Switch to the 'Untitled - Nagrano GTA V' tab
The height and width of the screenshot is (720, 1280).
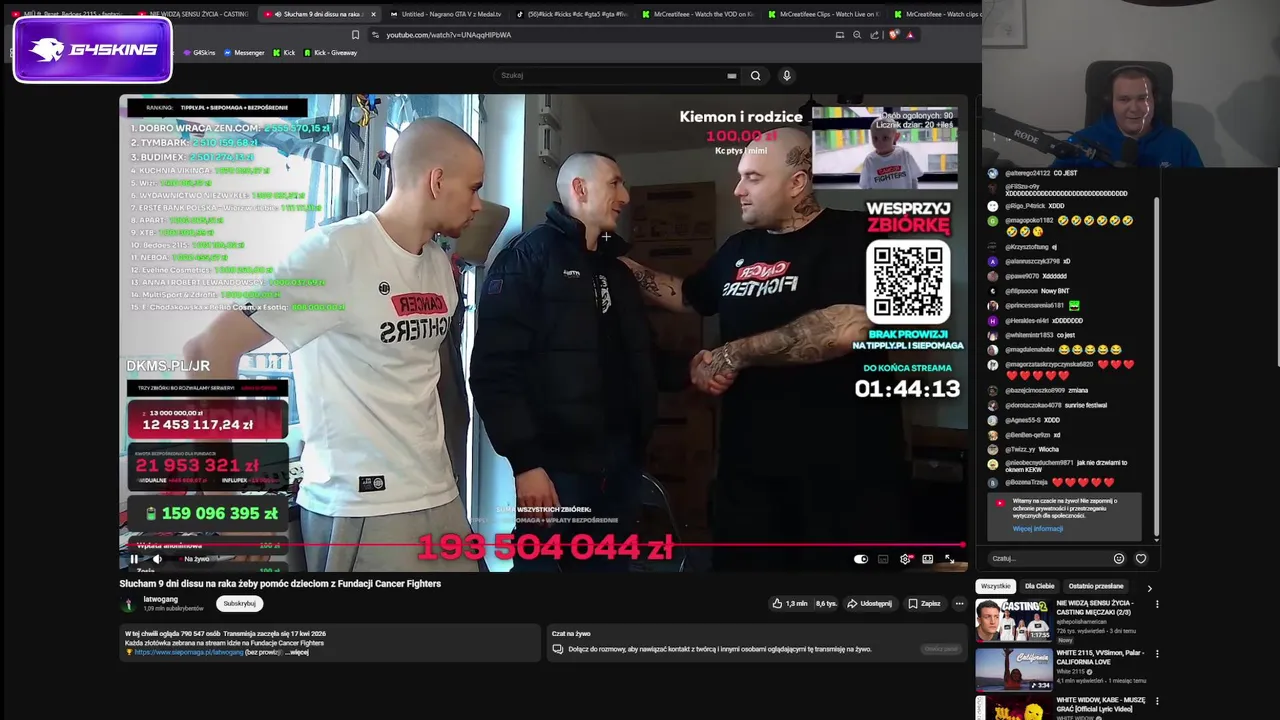pos(445,14)
